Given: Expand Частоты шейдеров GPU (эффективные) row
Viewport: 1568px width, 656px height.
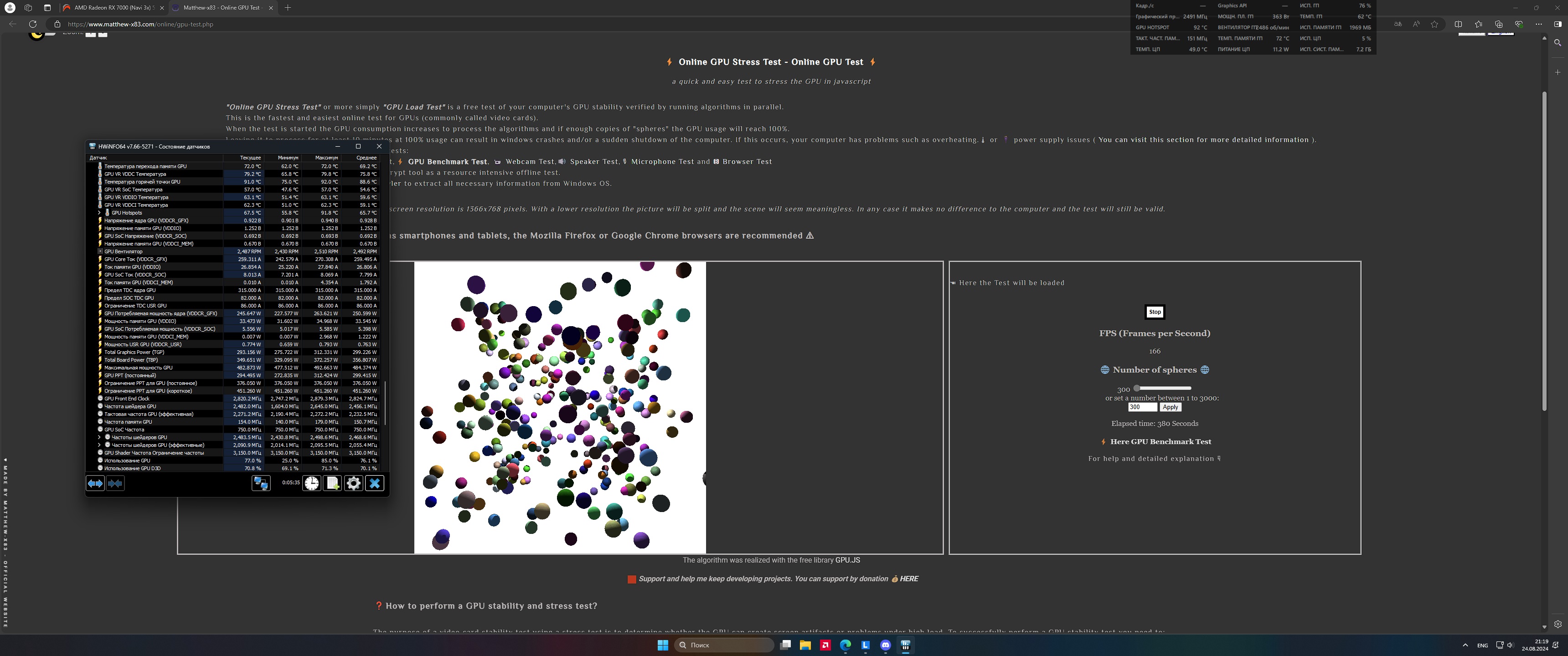Looking at the screenshot, I should click(99, 445).
